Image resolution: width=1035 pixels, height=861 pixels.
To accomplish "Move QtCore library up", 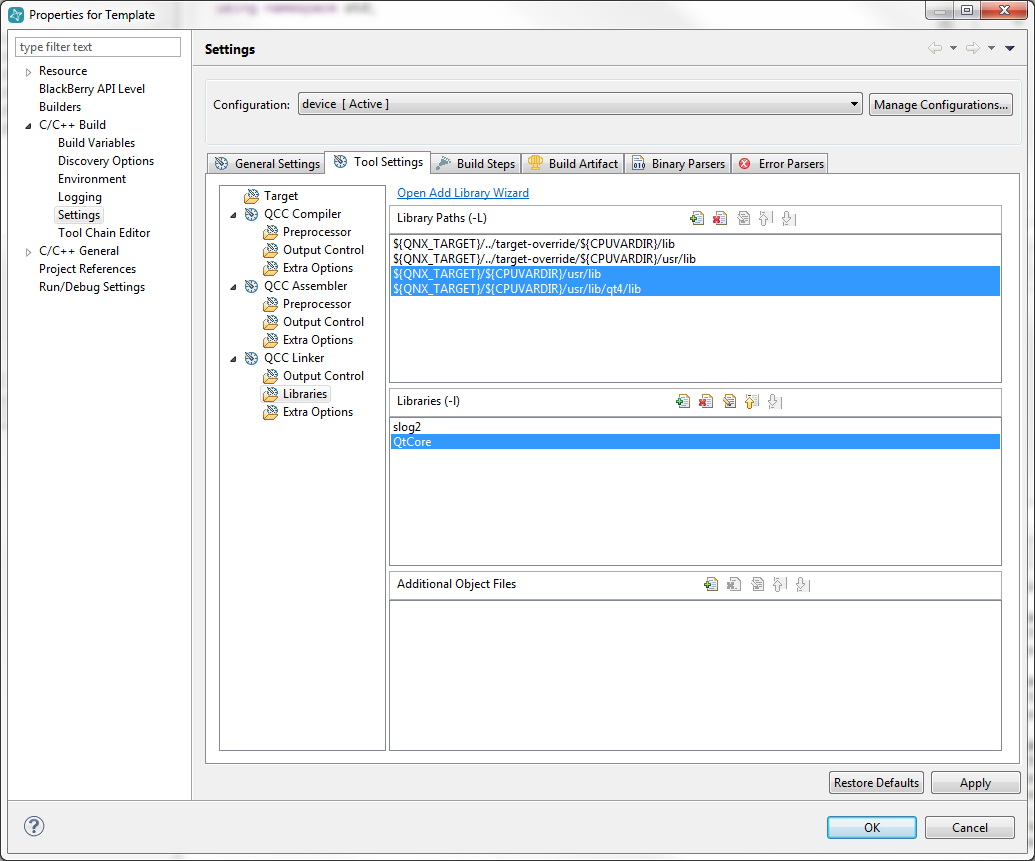I will click(x=752, y=401).
